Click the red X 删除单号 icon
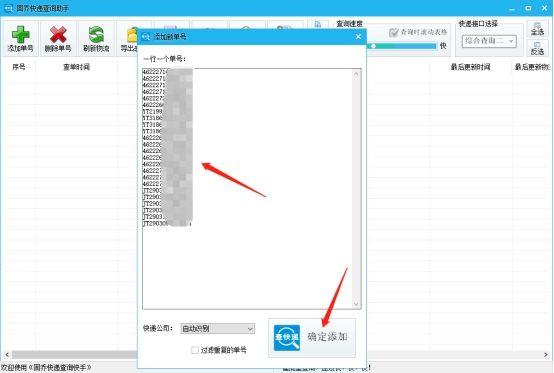This screenshot has width=554, height=373. tap(58, 34)
